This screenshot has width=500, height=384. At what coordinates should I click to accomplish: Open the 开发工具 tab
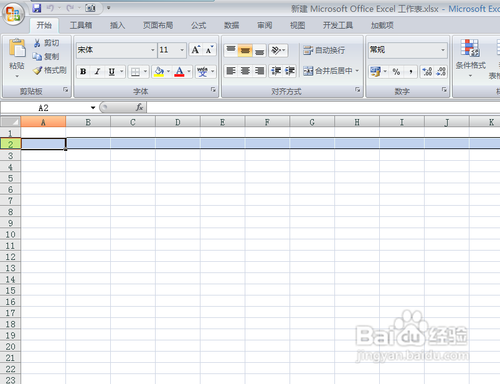(338, 25)
